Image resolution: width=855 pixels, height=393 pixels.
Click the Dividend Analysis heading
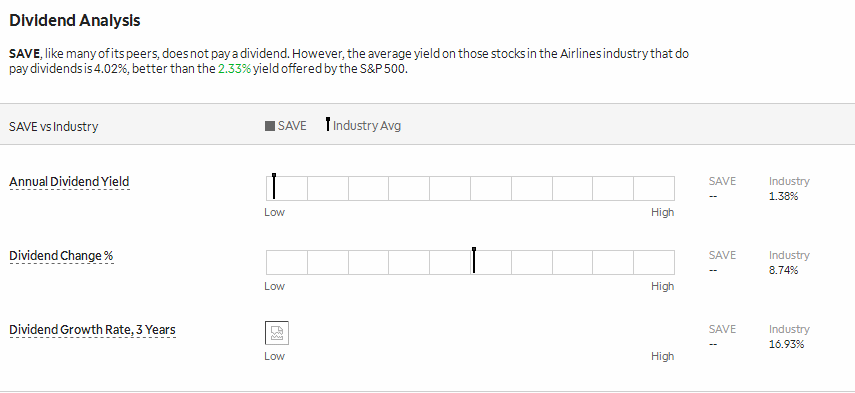(75, 20)
